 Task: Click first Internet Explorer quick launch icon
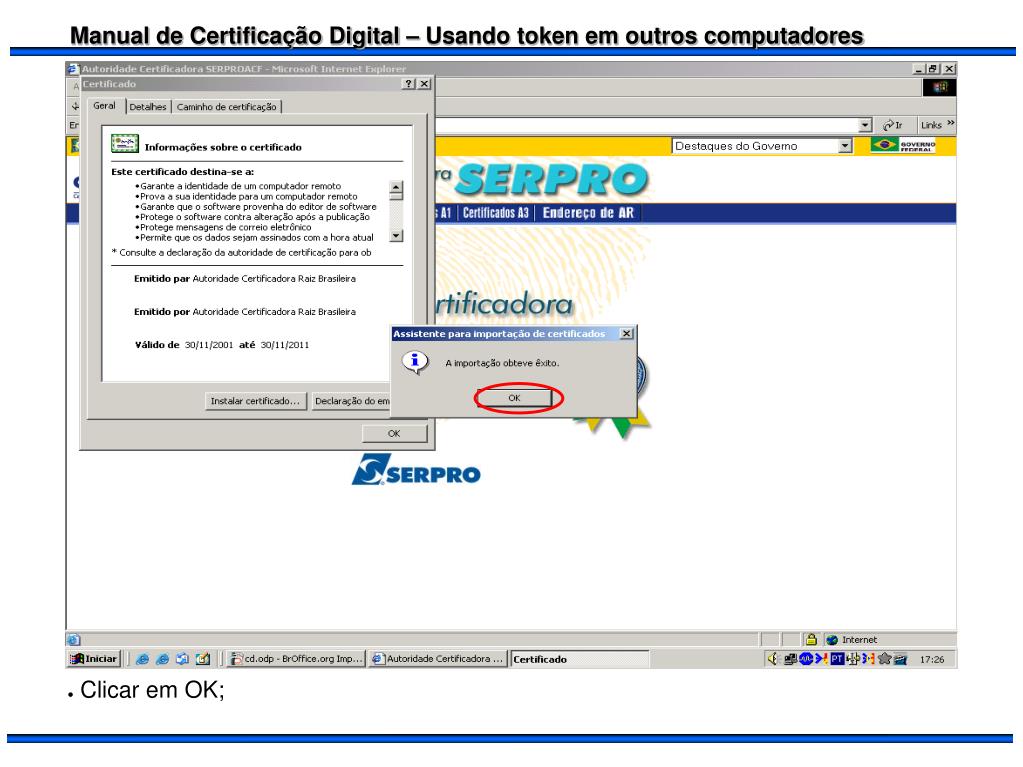point(142,659)
